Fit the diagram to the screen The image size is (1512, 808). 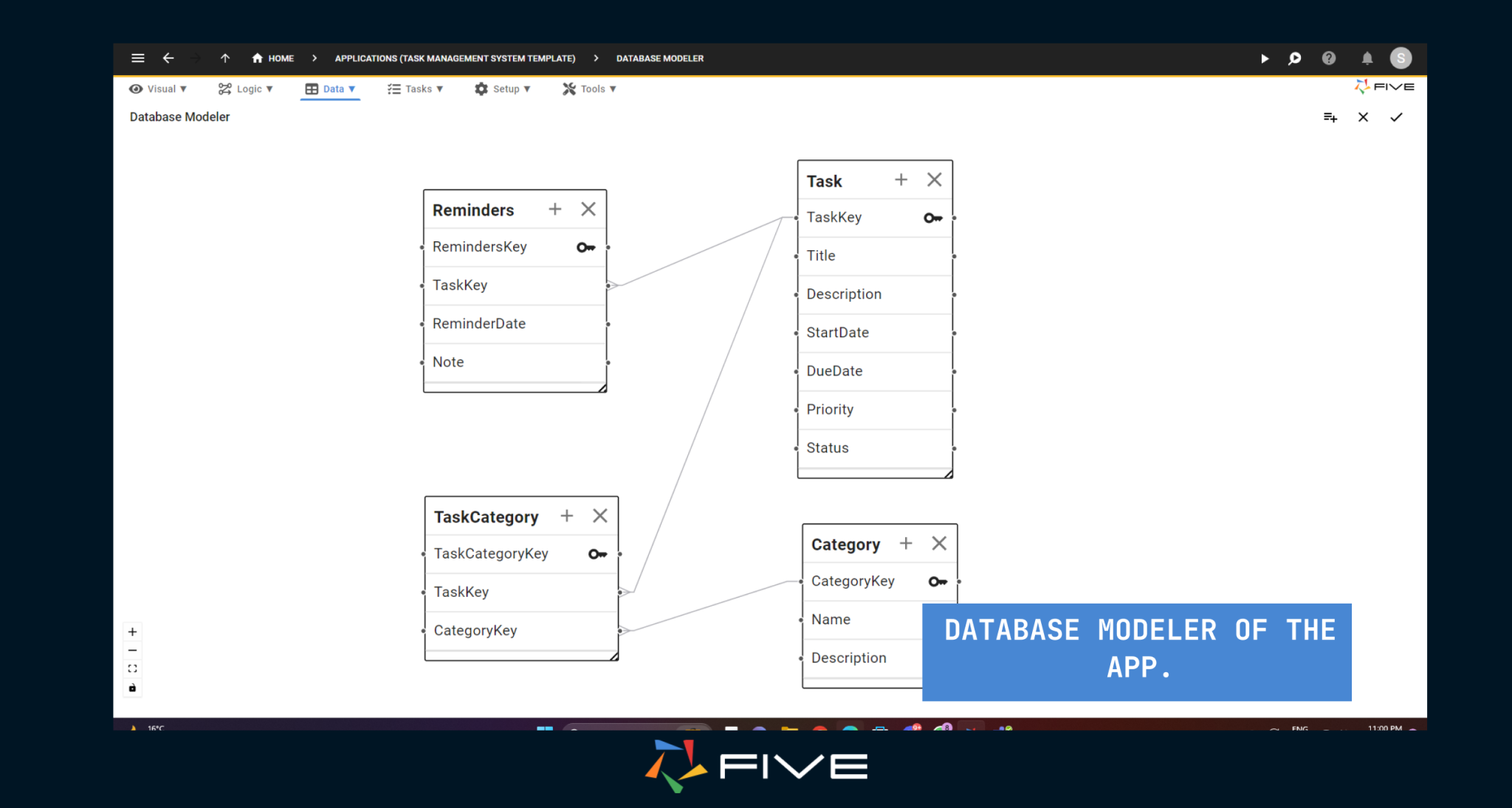(132, 669)
